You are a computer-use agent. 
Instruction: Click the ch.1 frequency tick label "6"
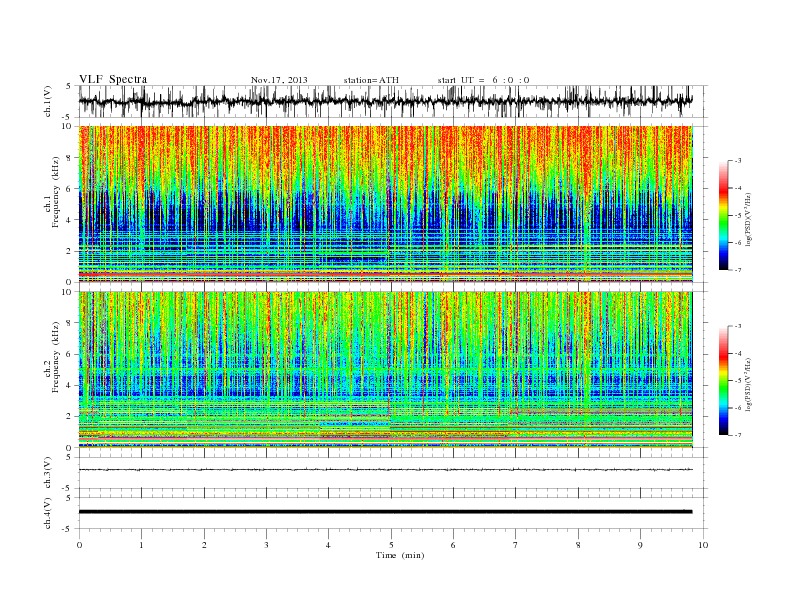click(x=69, y=189)
